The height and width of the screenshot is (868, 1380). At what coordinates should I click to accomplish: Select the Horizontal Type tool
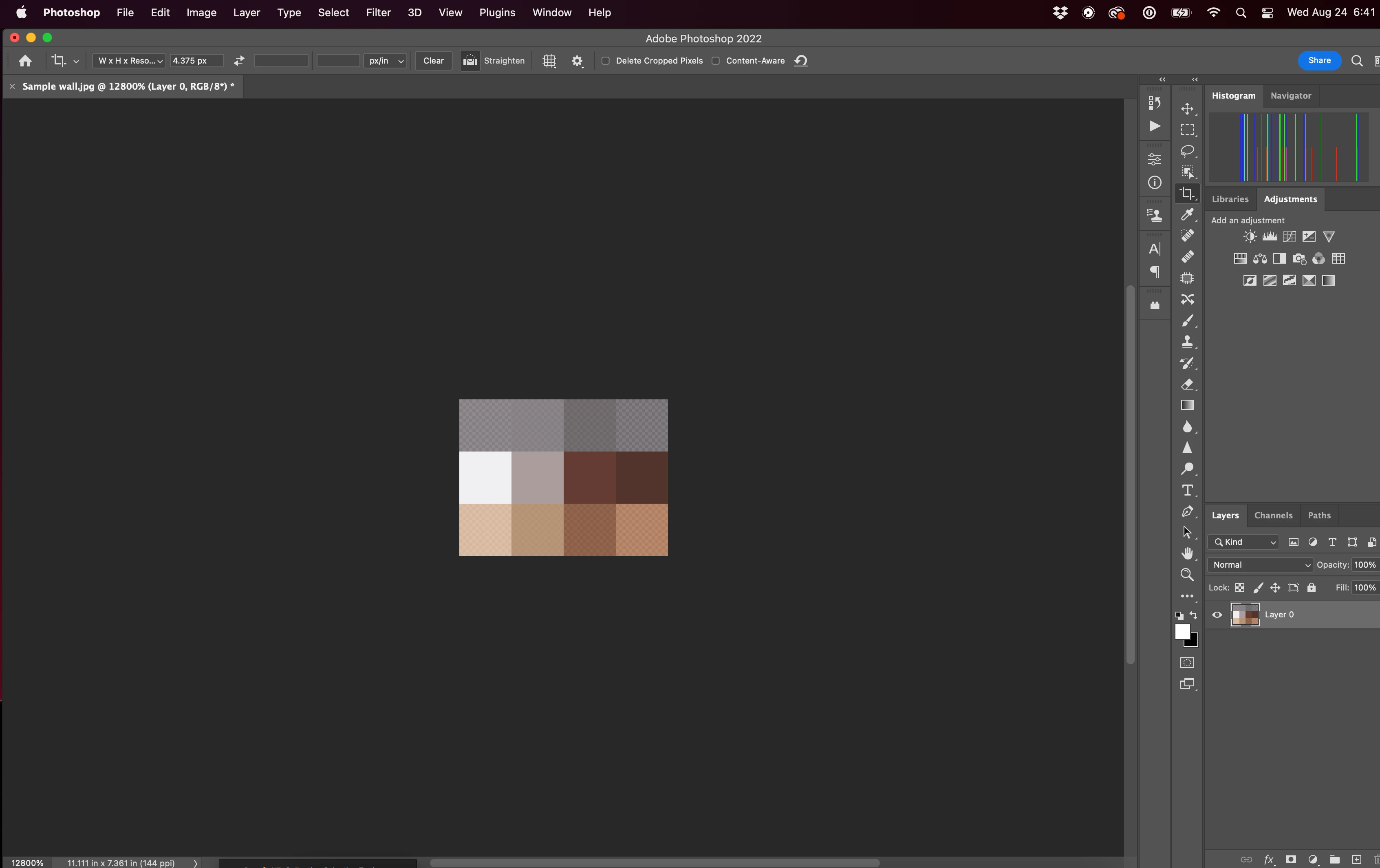(1187, 490)
